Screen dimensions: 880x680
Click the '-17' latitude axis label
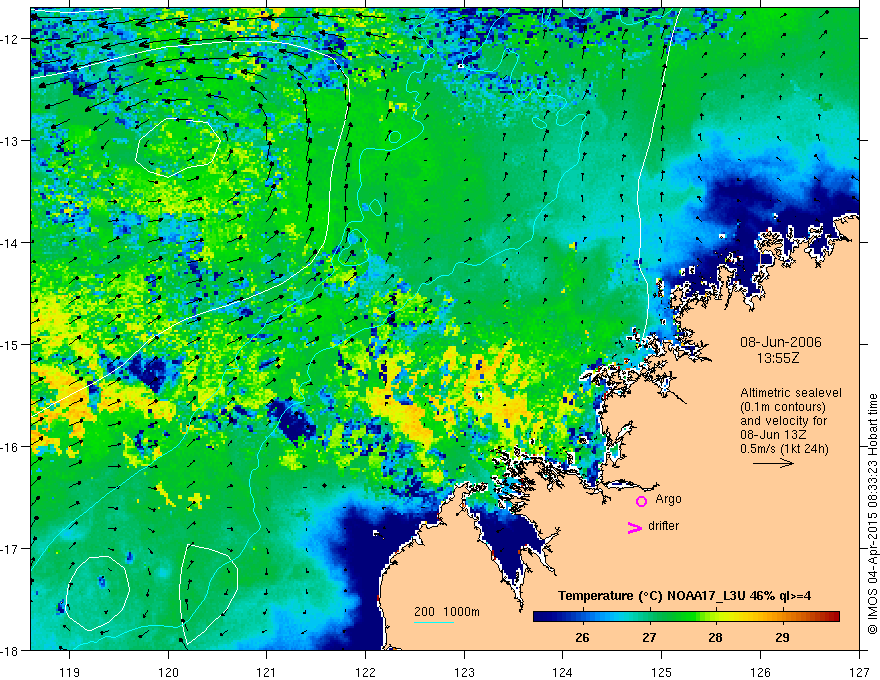click(11, 548)
